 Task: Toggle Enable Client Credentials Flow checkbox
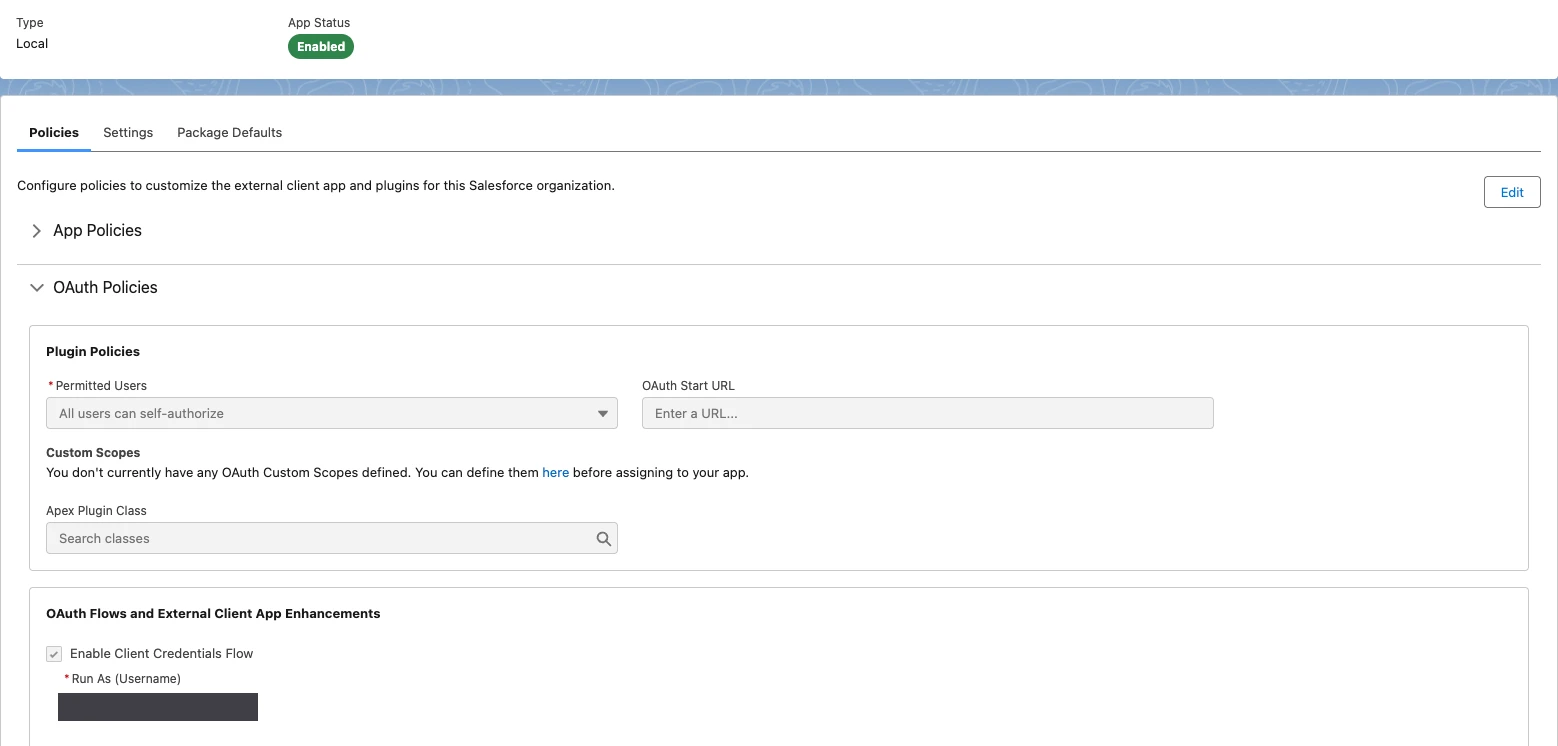[x=54, y=654]
